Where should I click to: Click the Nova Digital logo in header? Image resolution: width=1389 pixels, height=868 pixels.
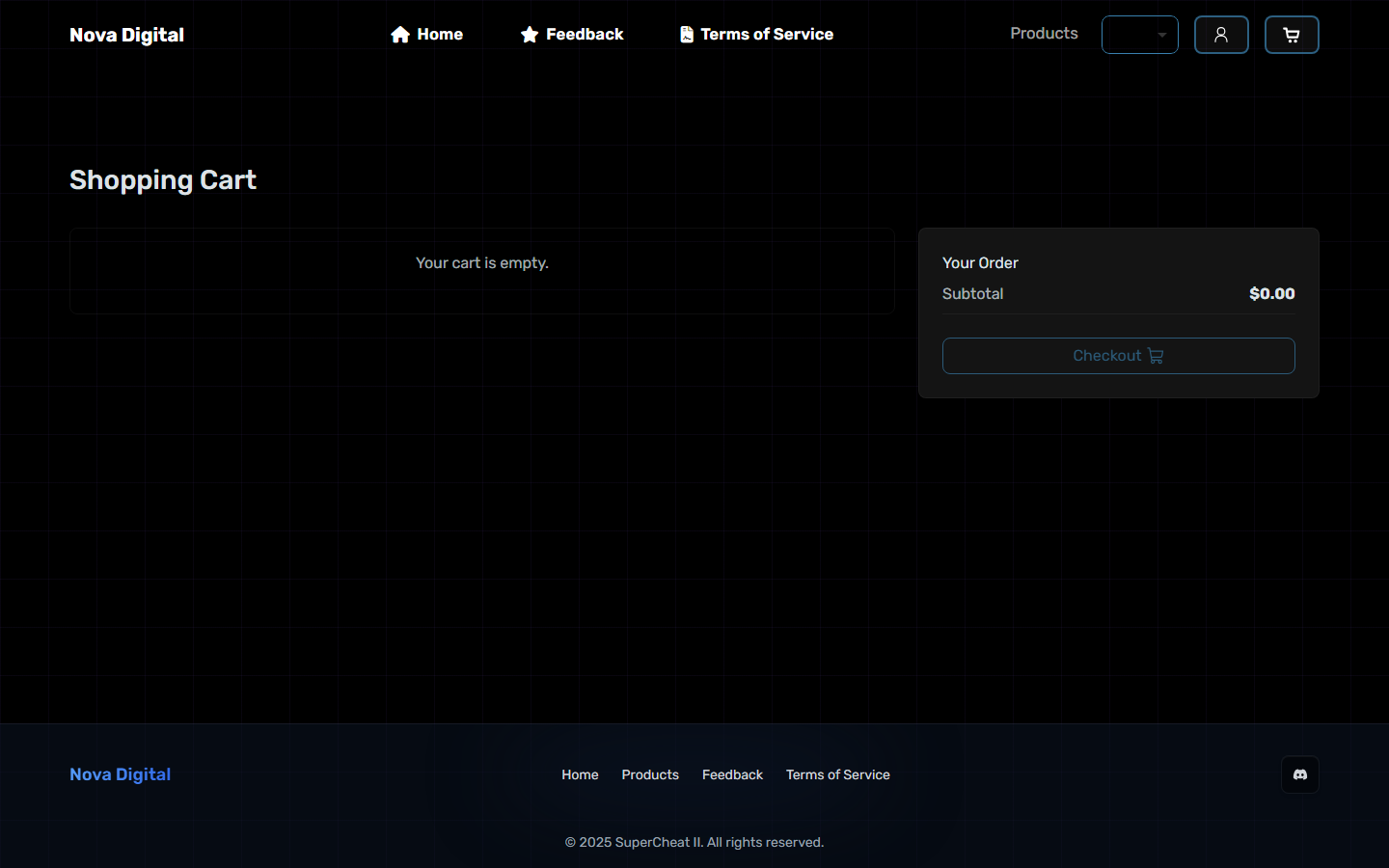point(126,35)
